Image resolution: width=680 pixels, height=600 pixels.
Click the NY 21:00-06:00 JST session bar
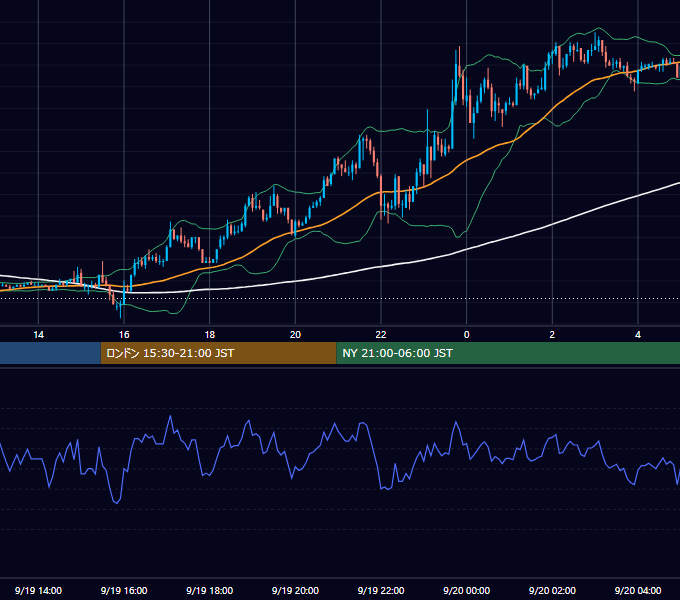(508, 353)
